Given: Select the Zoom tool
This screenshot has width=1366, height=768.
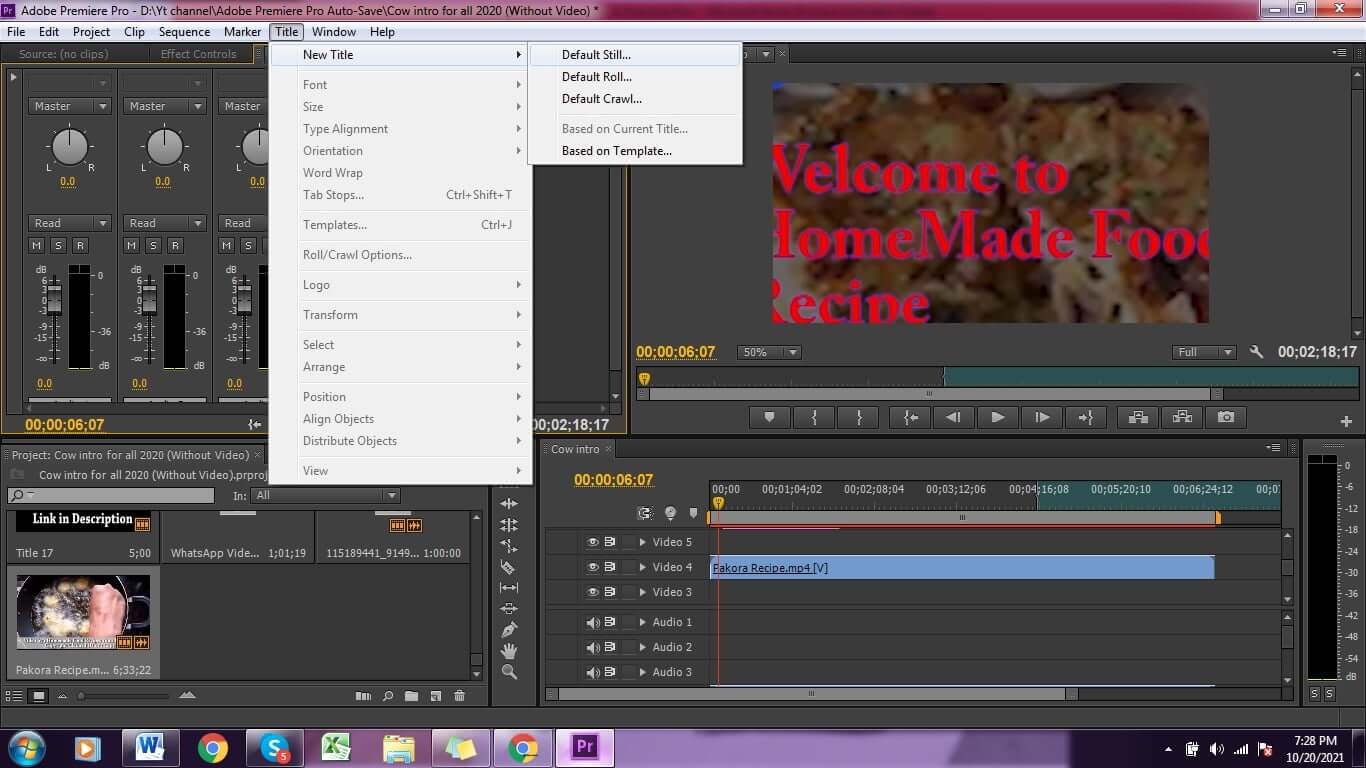Looking at the screenshot, I should click(509, 672).
